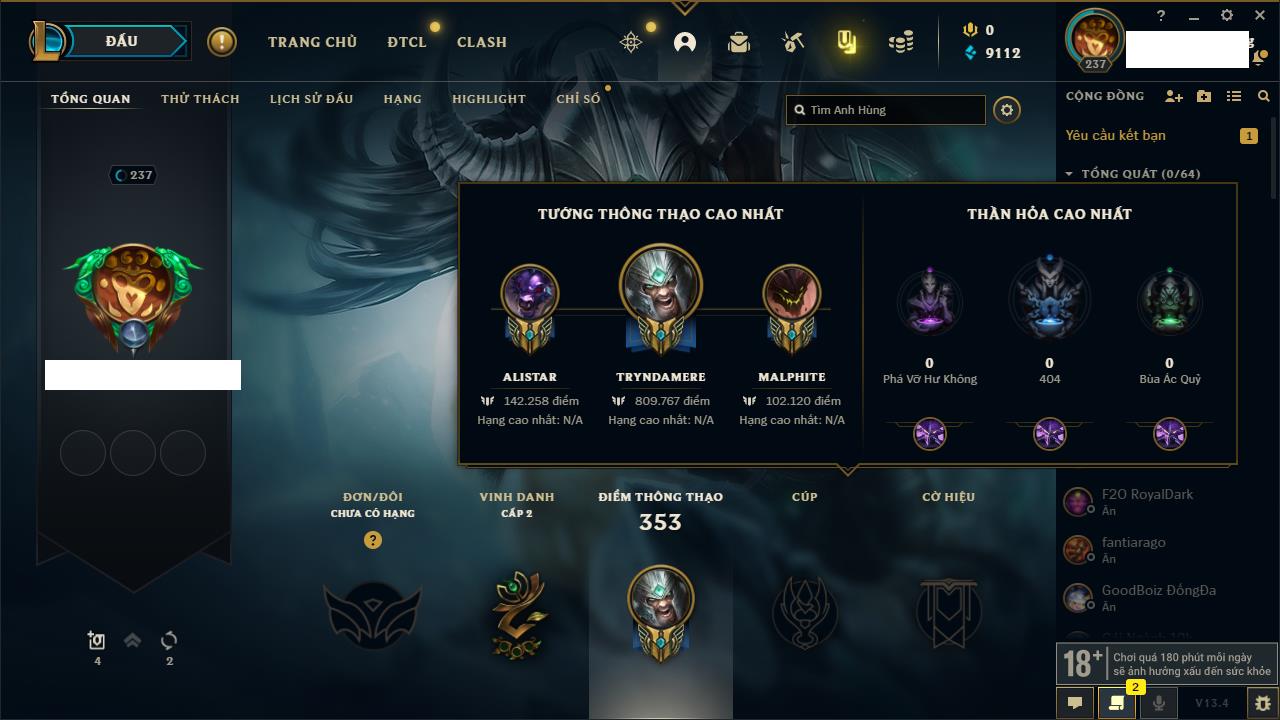Toggle the missions panel with badge 2

tap(1117, 703)
